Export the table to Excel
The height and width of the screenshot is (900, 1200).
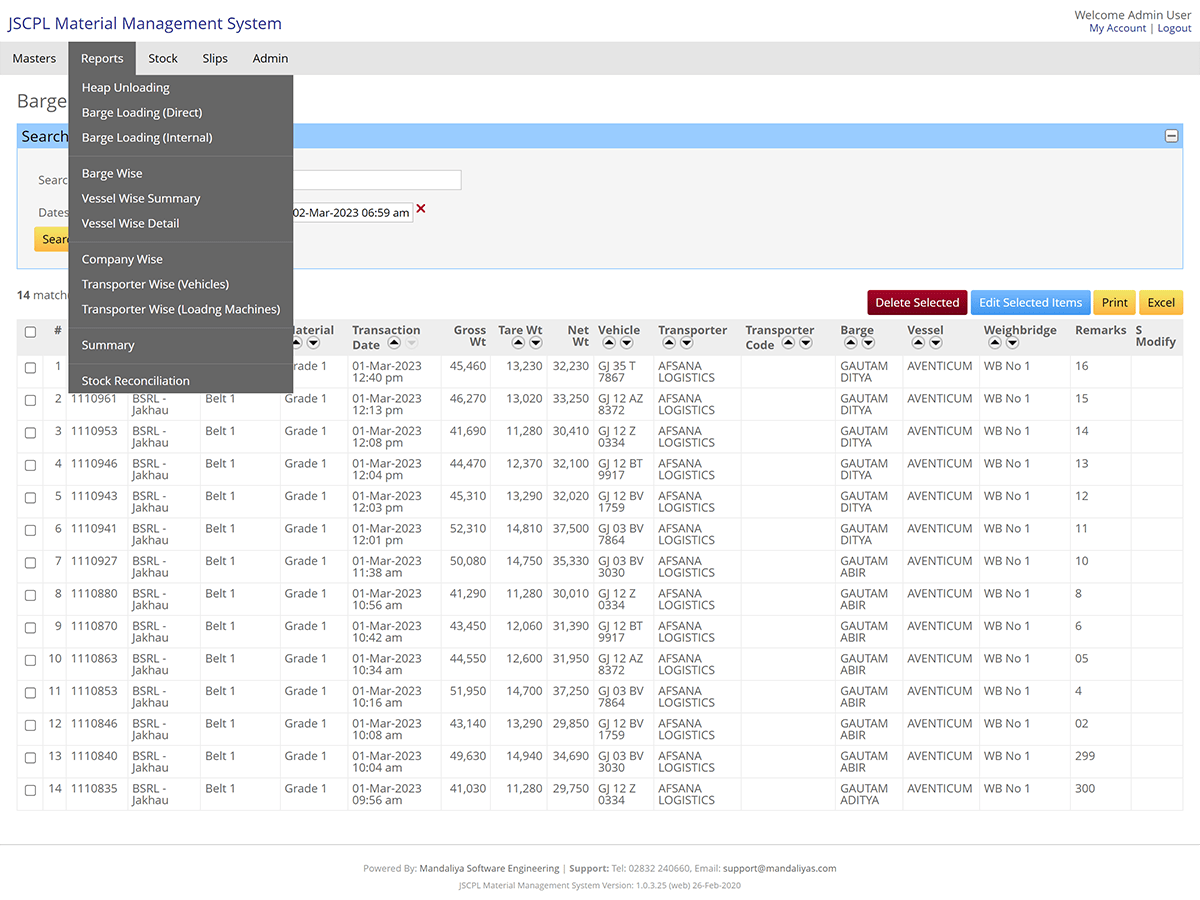click(x=1160, y=302)
